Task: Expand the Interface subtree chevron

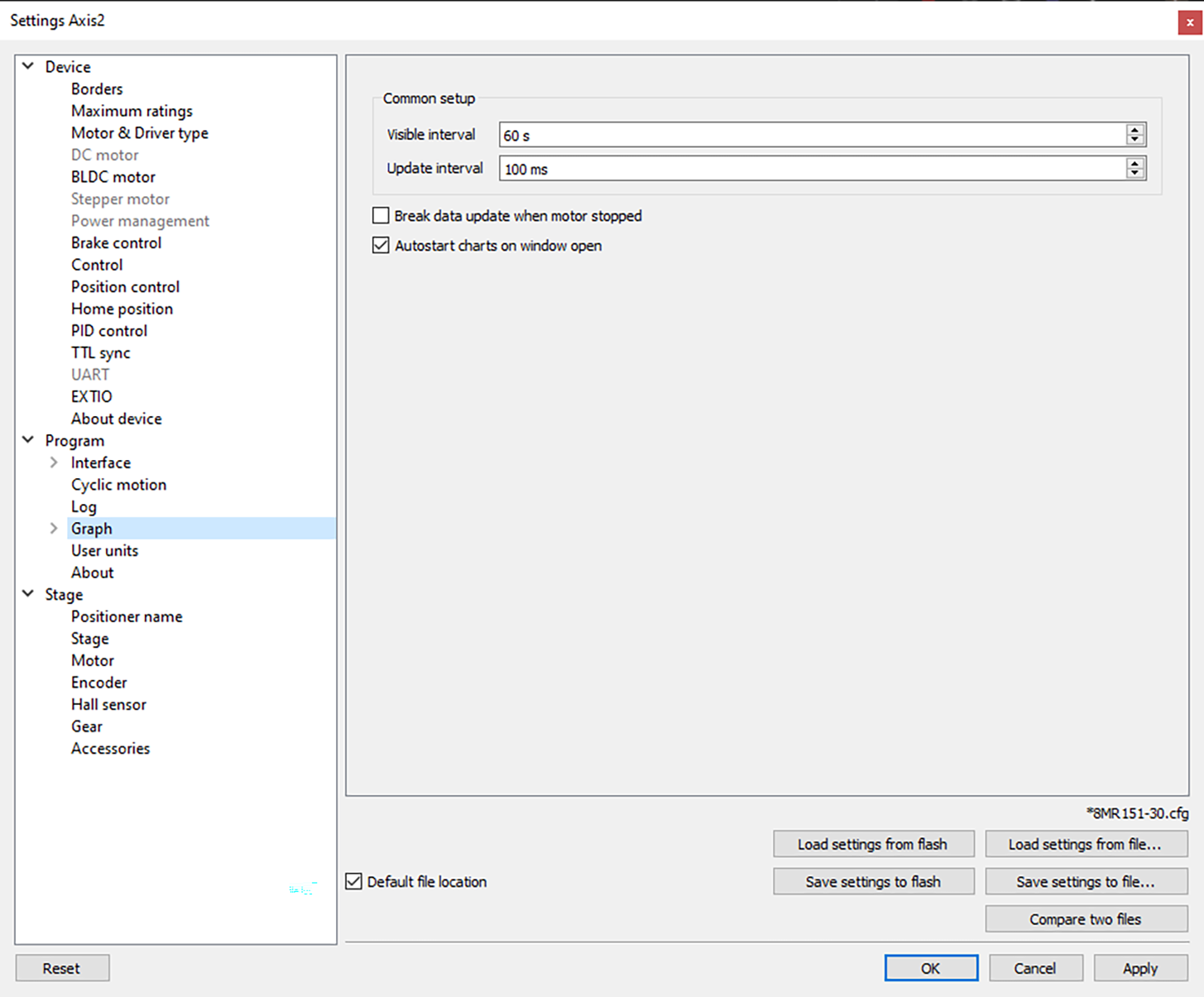Action: (54, 463)
